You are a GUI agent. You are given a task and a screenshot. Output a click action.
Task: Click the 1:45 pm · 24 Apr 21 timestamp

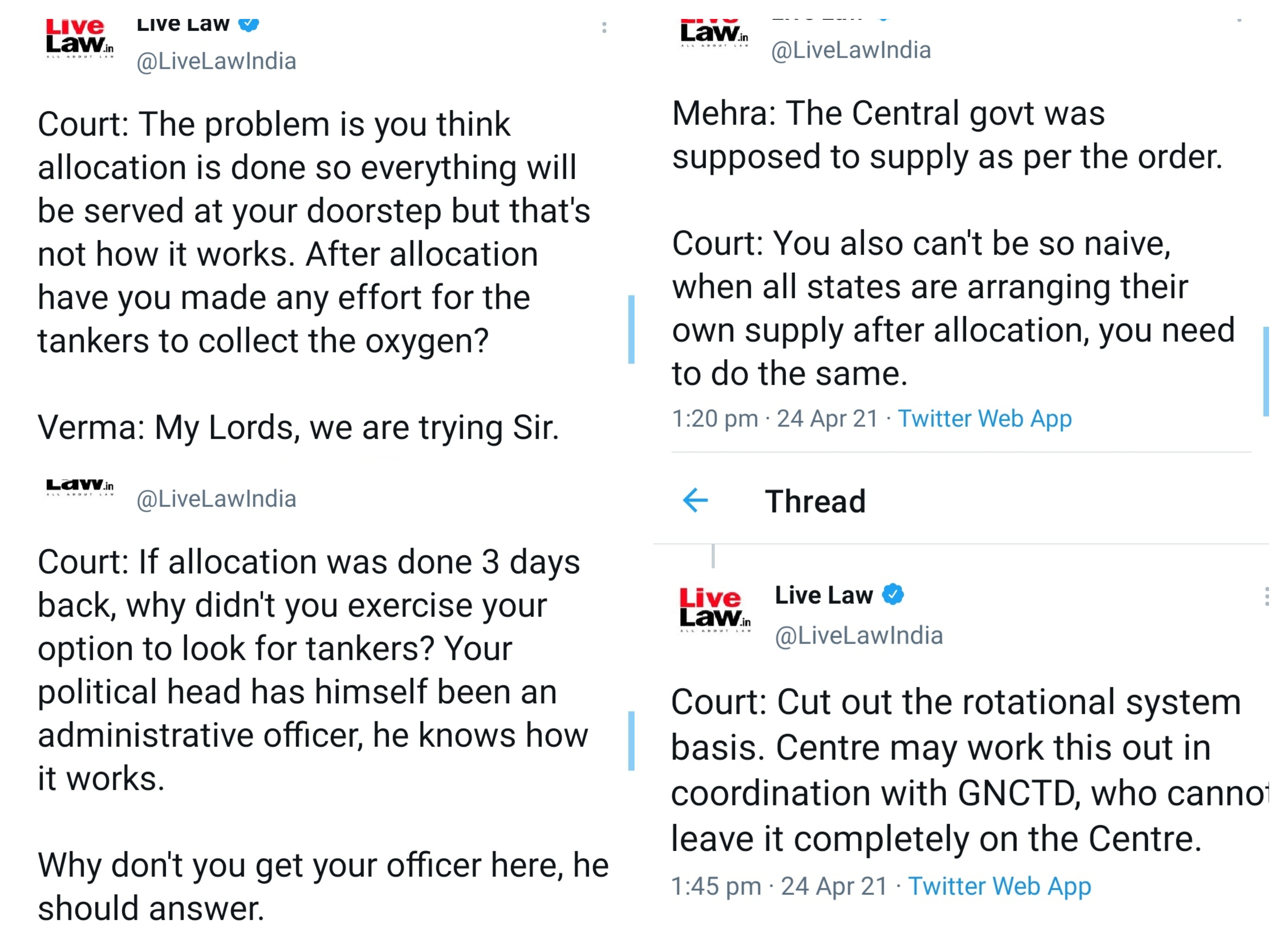point(779,886)
